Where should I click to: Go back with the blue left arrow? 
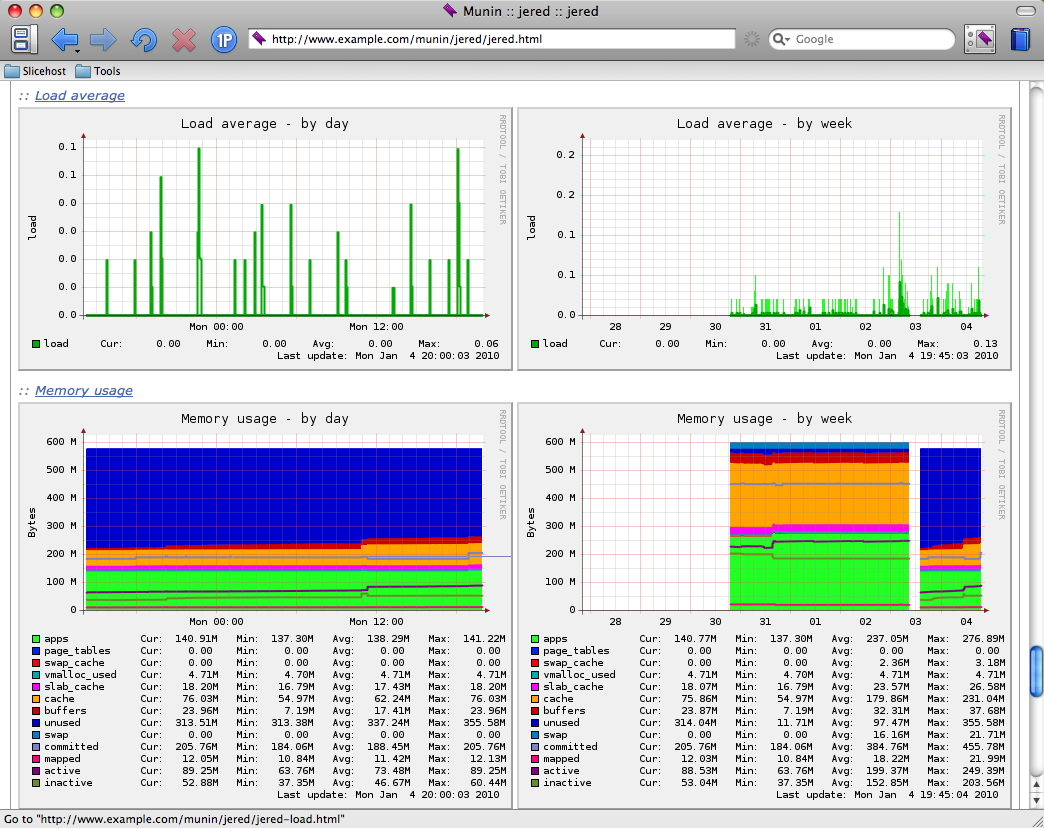(x=64, y=40)
